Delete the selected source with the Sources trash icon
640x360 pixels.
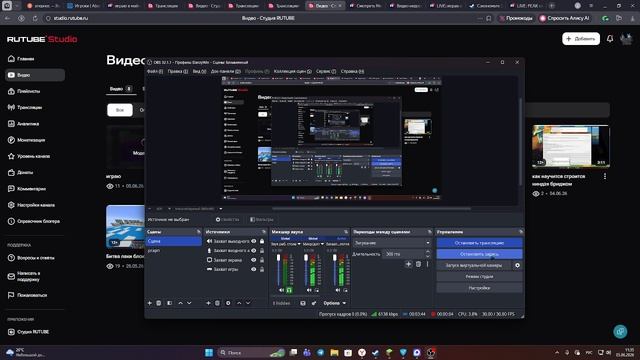[218, 303]
